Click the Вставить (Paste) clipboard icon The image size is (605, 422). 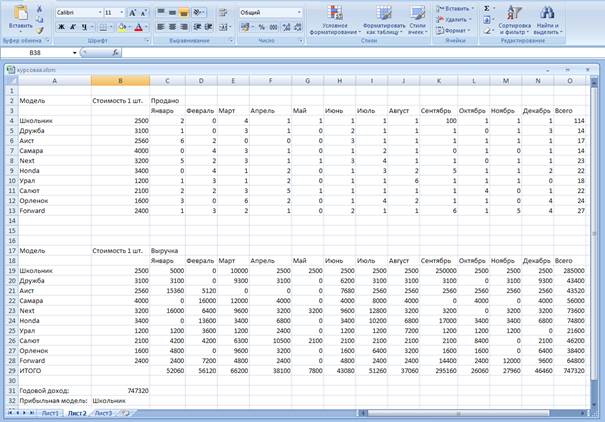[x=22, y=15]
